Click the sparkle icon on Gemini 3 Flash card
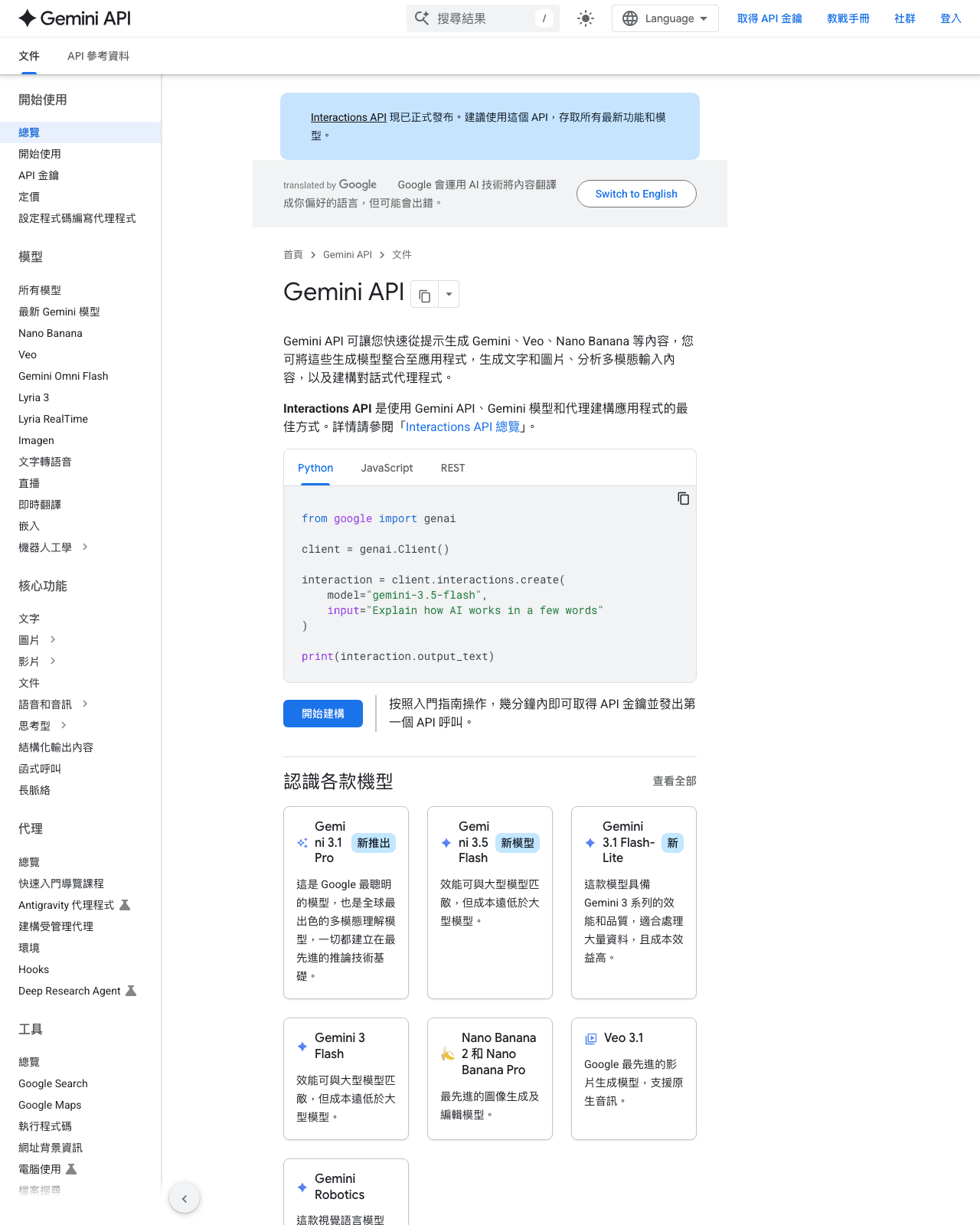980x1225 pixels. (302, 1047)
